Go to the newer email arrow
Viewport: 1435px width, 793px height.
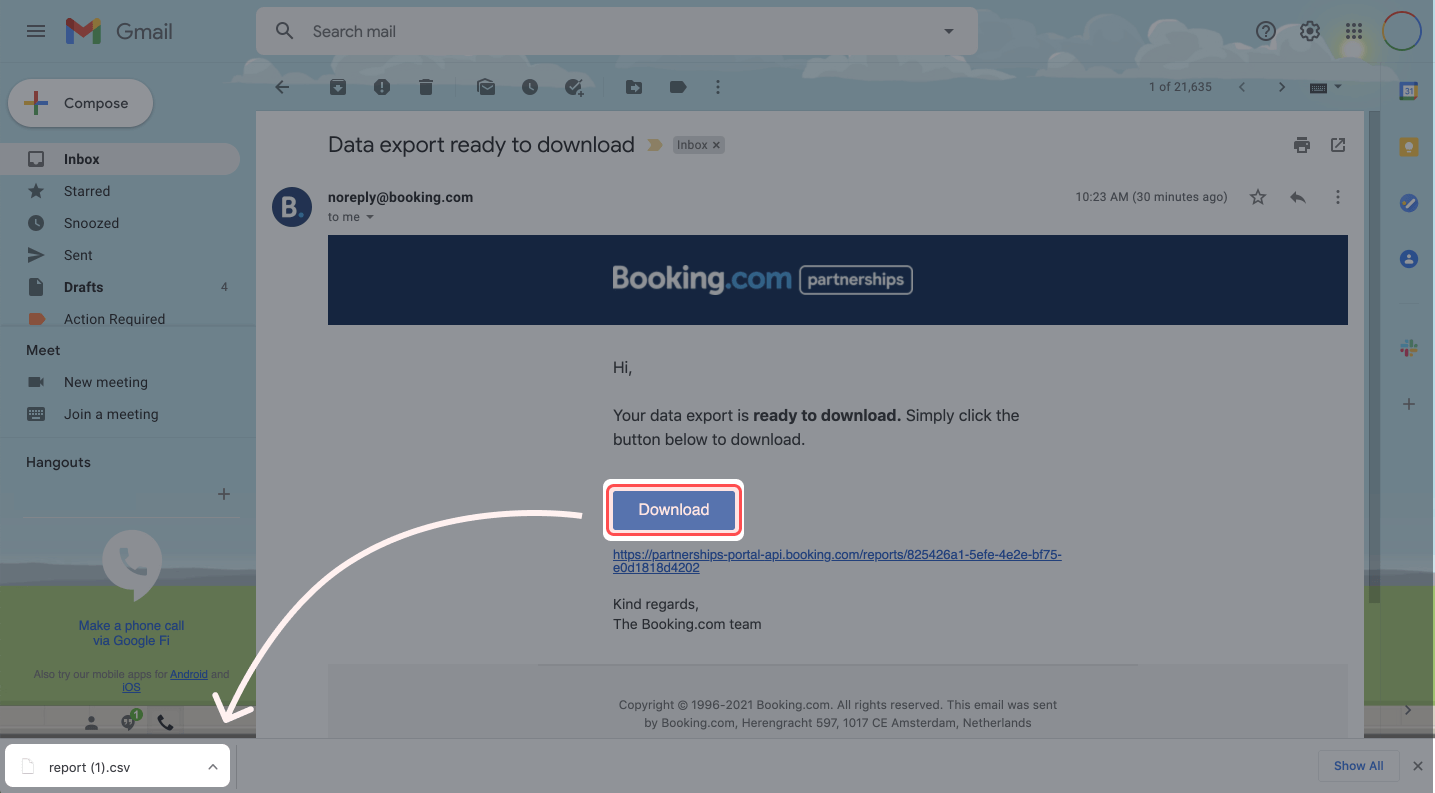pyautogui.click(x=1242, y=87)
